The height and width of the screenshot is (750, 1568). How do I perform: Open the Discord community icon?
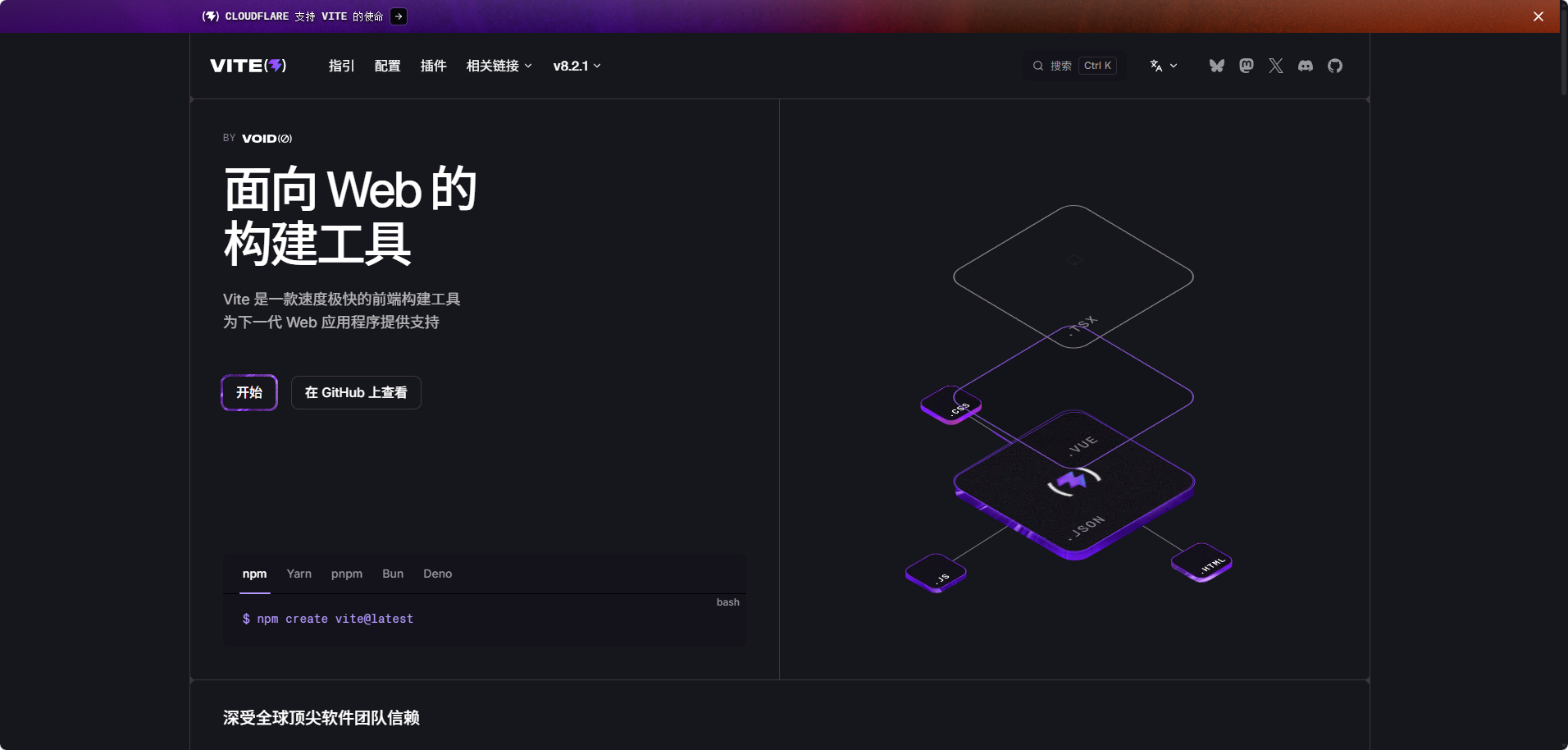(1306, 66)
